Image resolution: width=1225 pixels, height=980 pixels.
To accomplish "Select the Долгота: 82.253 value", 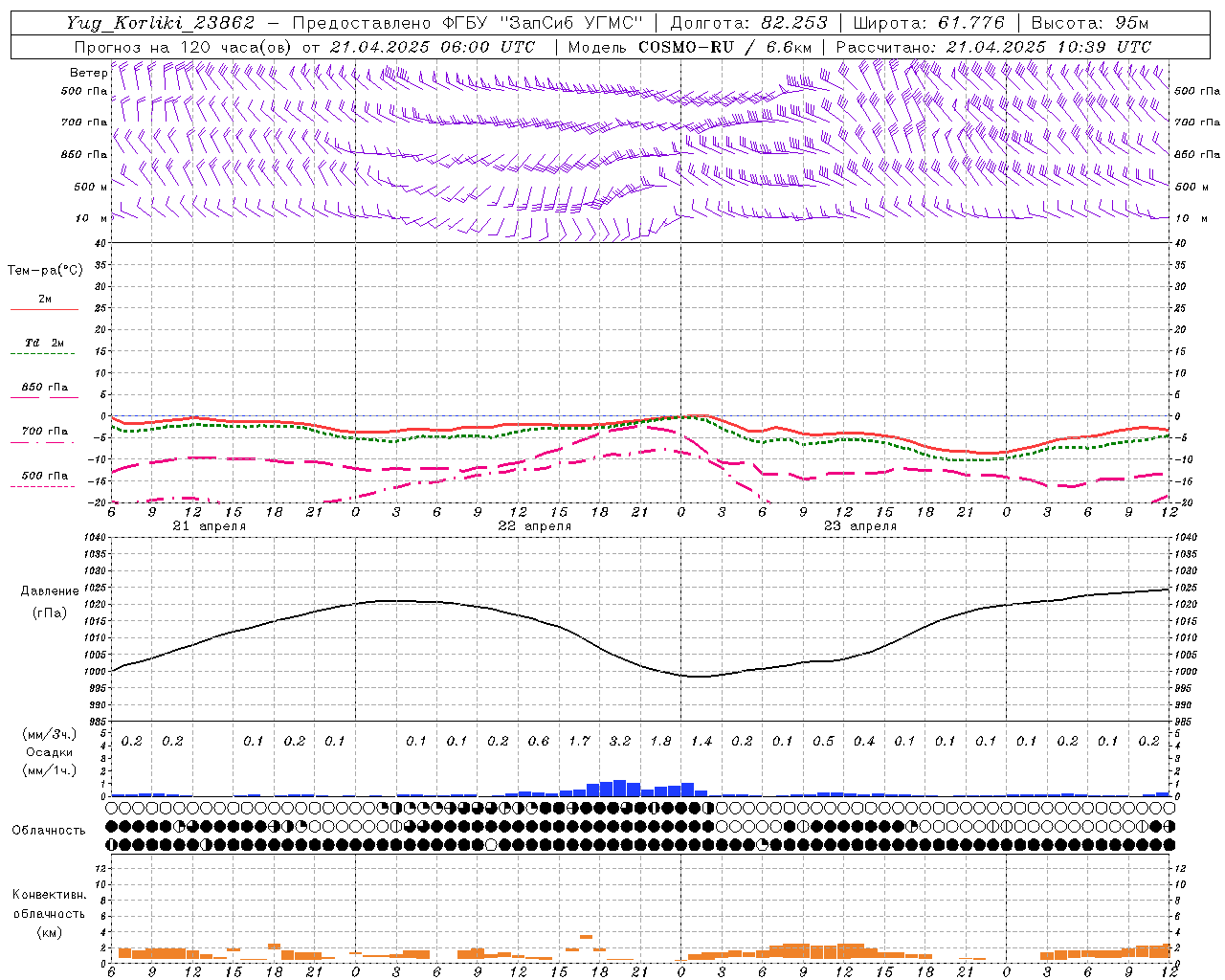I will pos(748,23).
